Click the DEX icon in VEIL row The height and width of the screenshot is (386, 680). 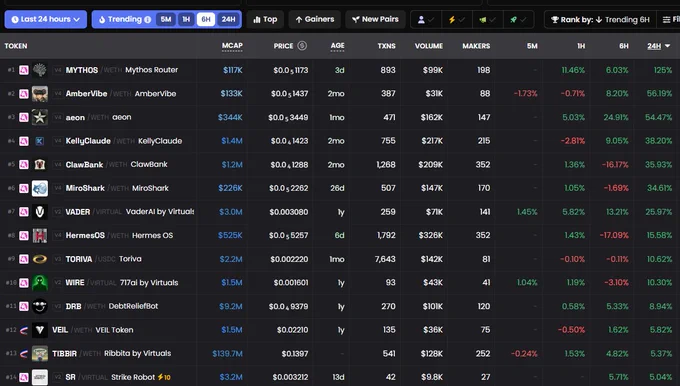(x=24, y=330)
